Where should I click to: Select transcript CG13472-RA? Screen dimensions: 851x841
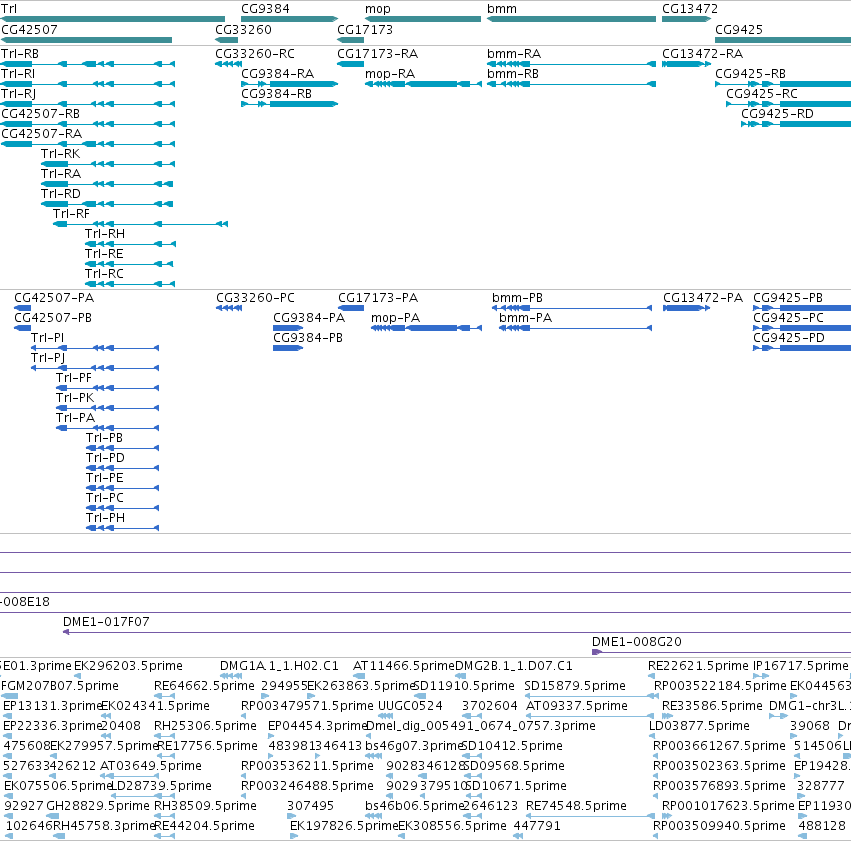click(686, 64)
